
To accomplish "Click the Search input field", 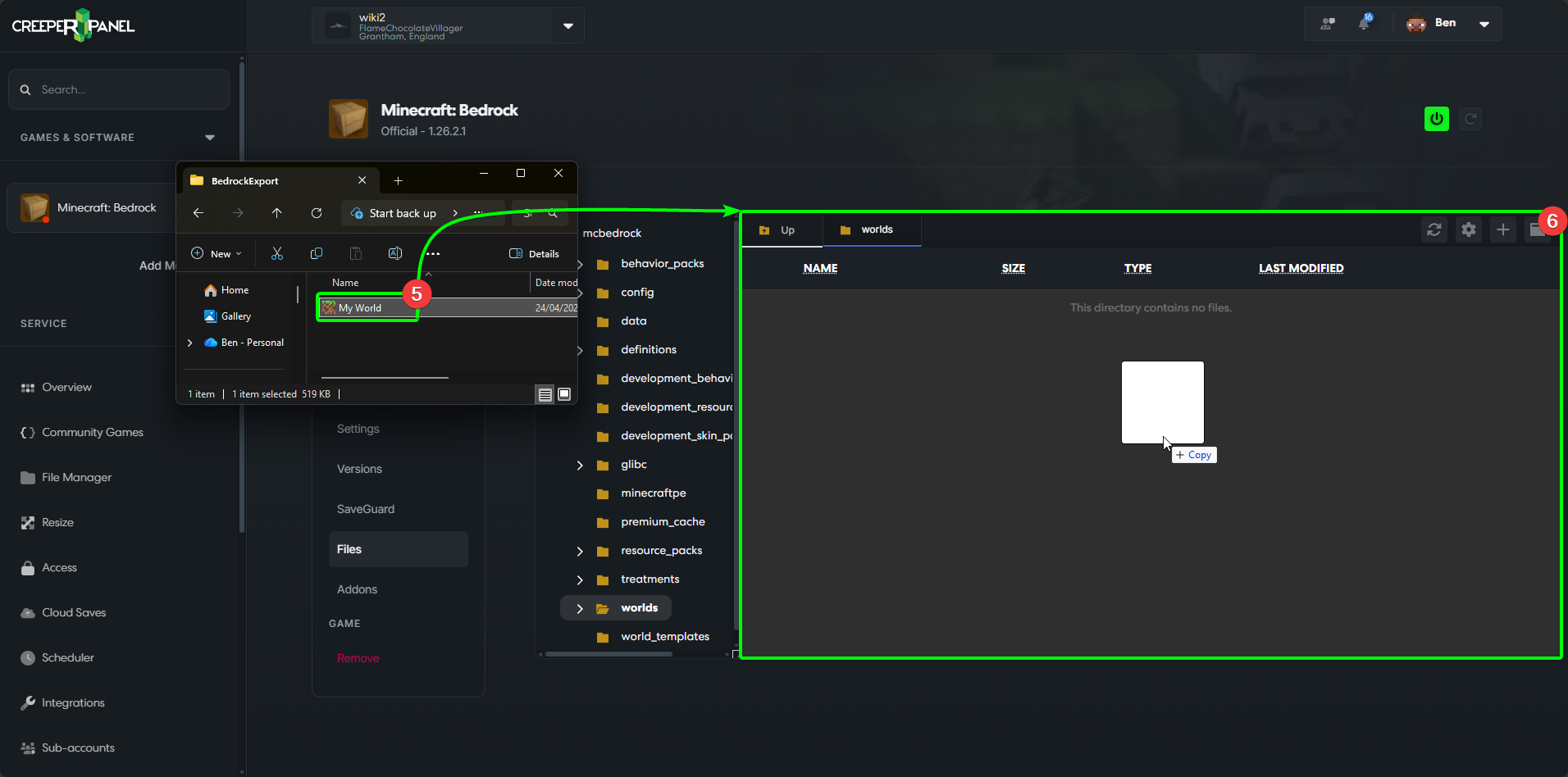I will click(x=119, y=89).
